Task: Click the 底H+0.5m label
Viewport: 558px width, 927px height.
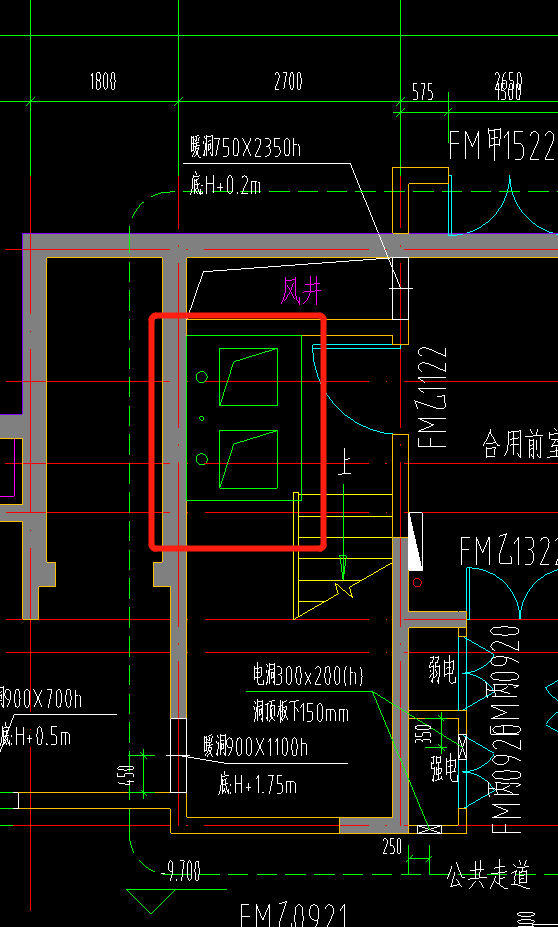Action: [35, 736]
